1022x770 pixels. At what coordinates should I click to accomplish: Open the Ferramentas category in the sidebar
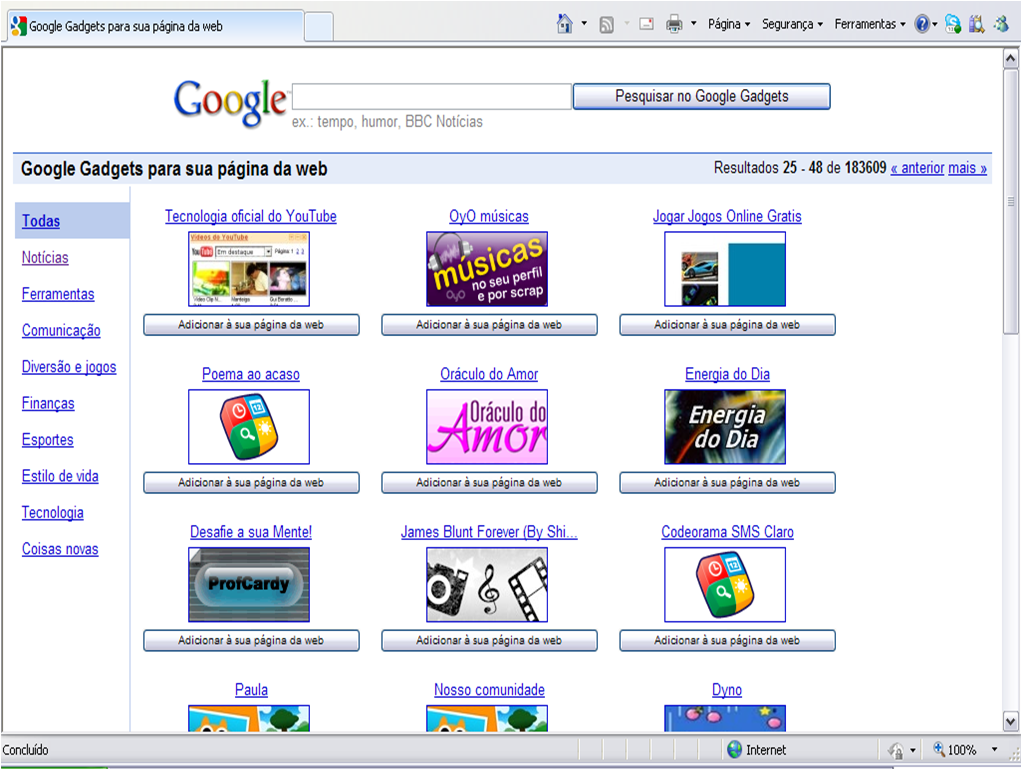coord(58,294)
